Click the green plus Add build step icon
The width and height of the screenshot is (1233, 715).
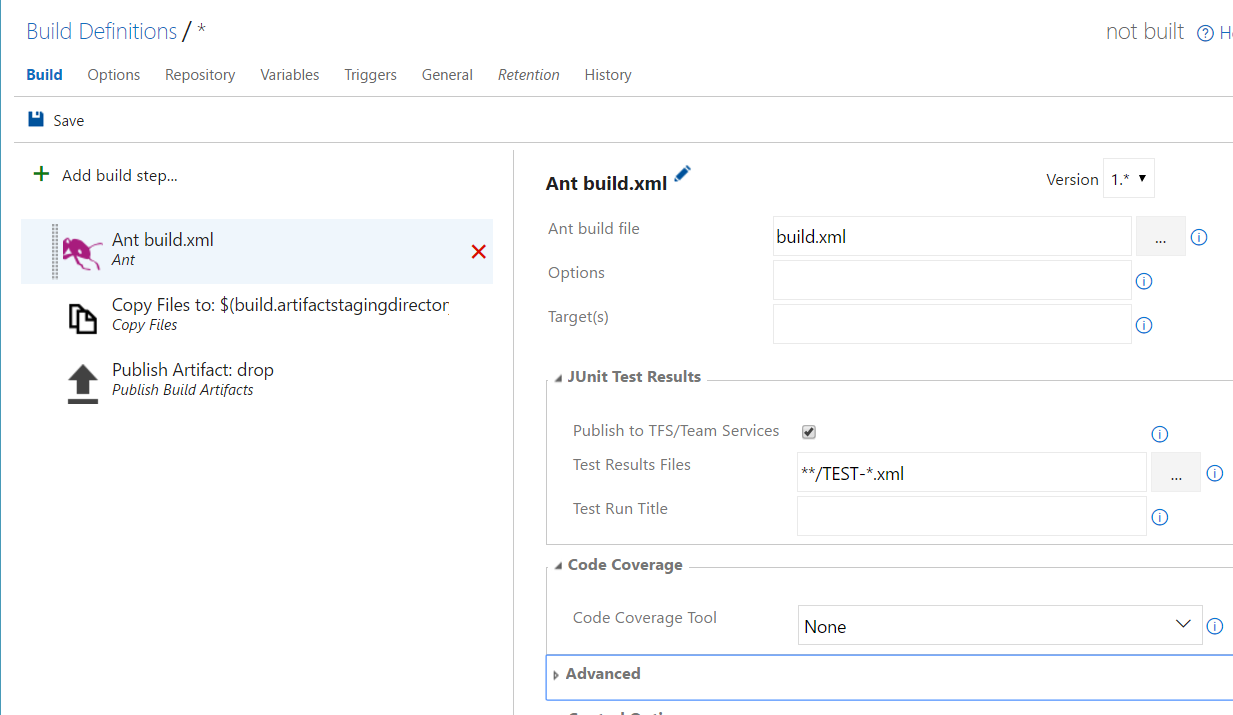(x=41, y=175)
